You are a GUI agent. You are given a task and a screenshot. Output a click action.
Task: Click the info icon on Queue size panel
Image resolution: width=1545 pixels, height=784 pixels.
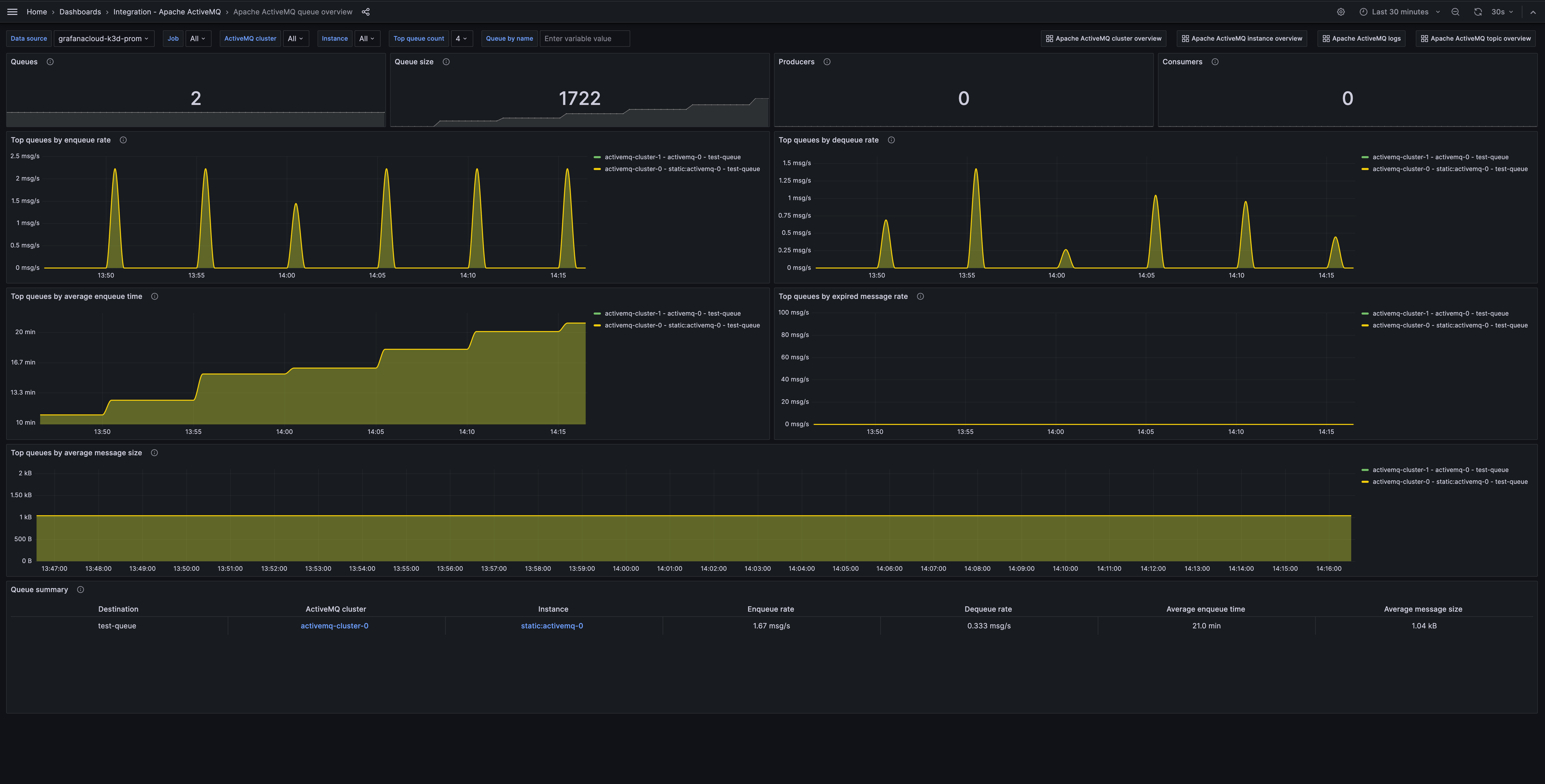[x=446, y=62]
